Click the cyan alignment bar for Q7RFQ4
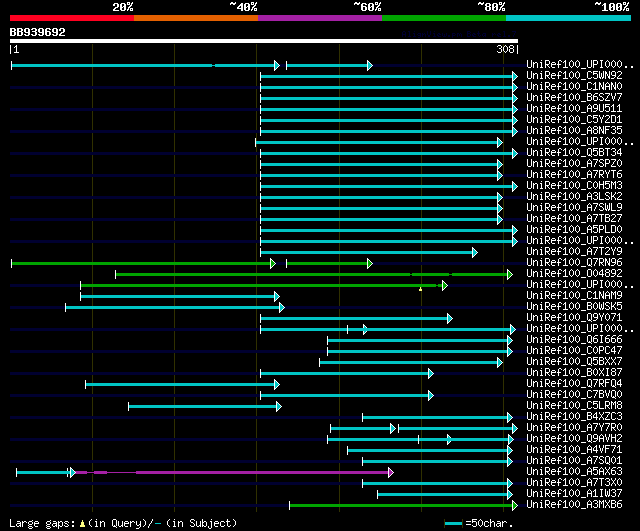The height and width of the screenshot is (531, 640). (x=182, y=384)
